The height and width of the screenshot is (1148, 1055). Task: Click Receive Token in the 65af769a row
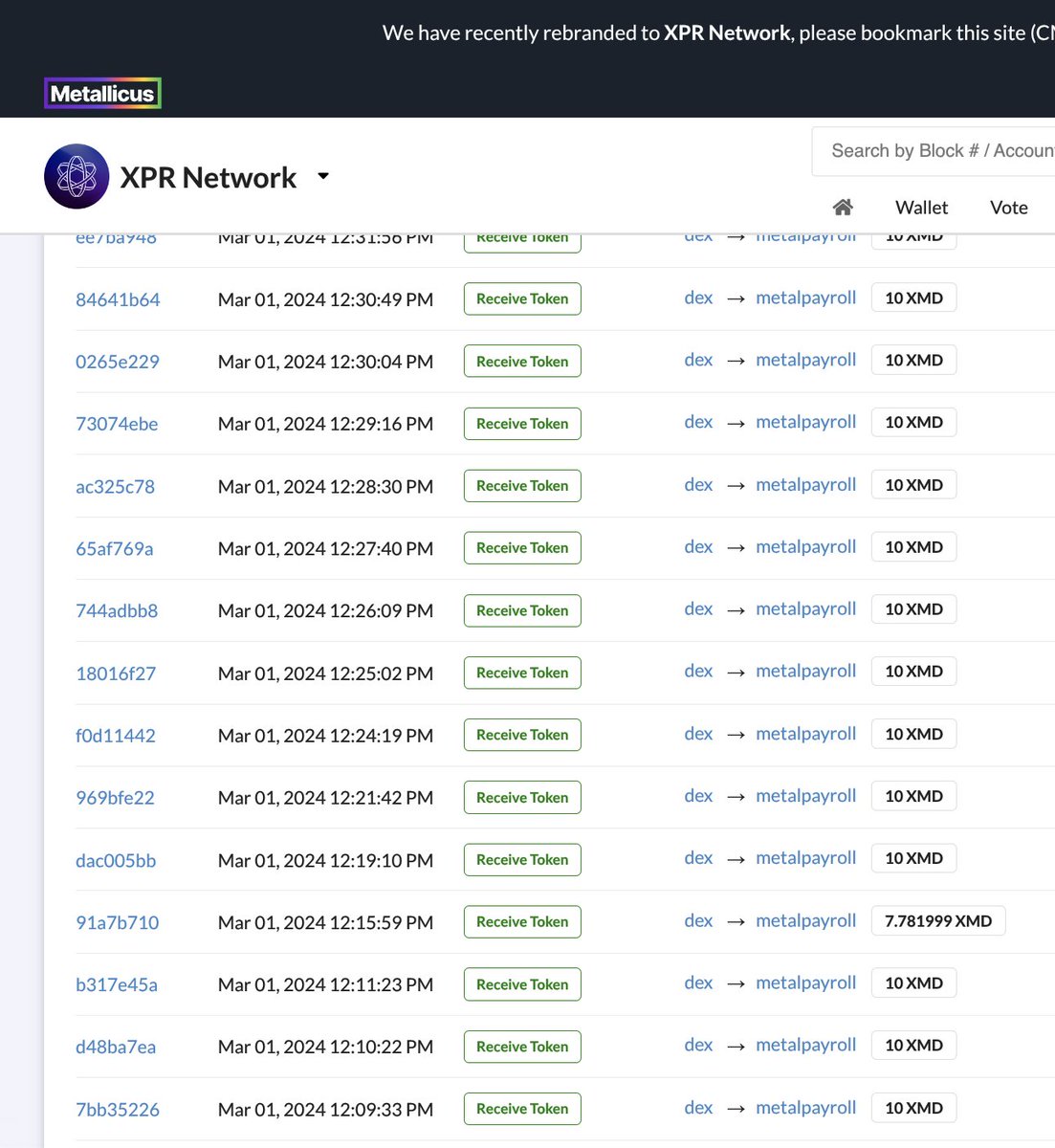point(522,548)
